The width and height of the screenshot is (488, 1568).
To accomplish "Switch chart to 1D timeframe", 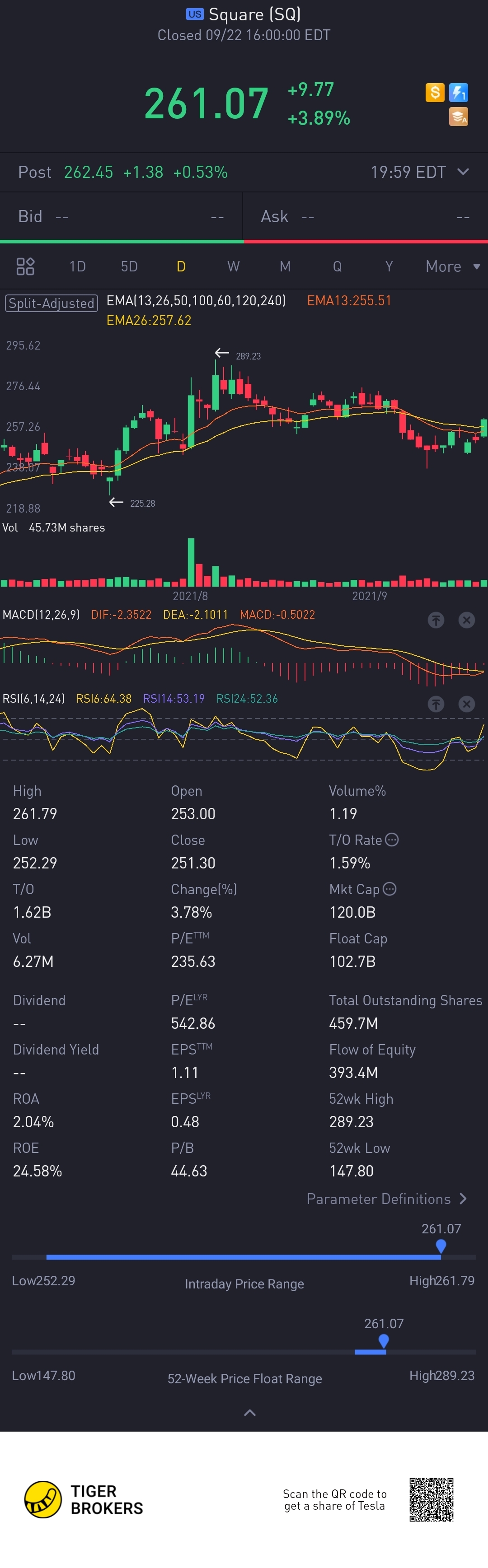I will pos(77,266).
